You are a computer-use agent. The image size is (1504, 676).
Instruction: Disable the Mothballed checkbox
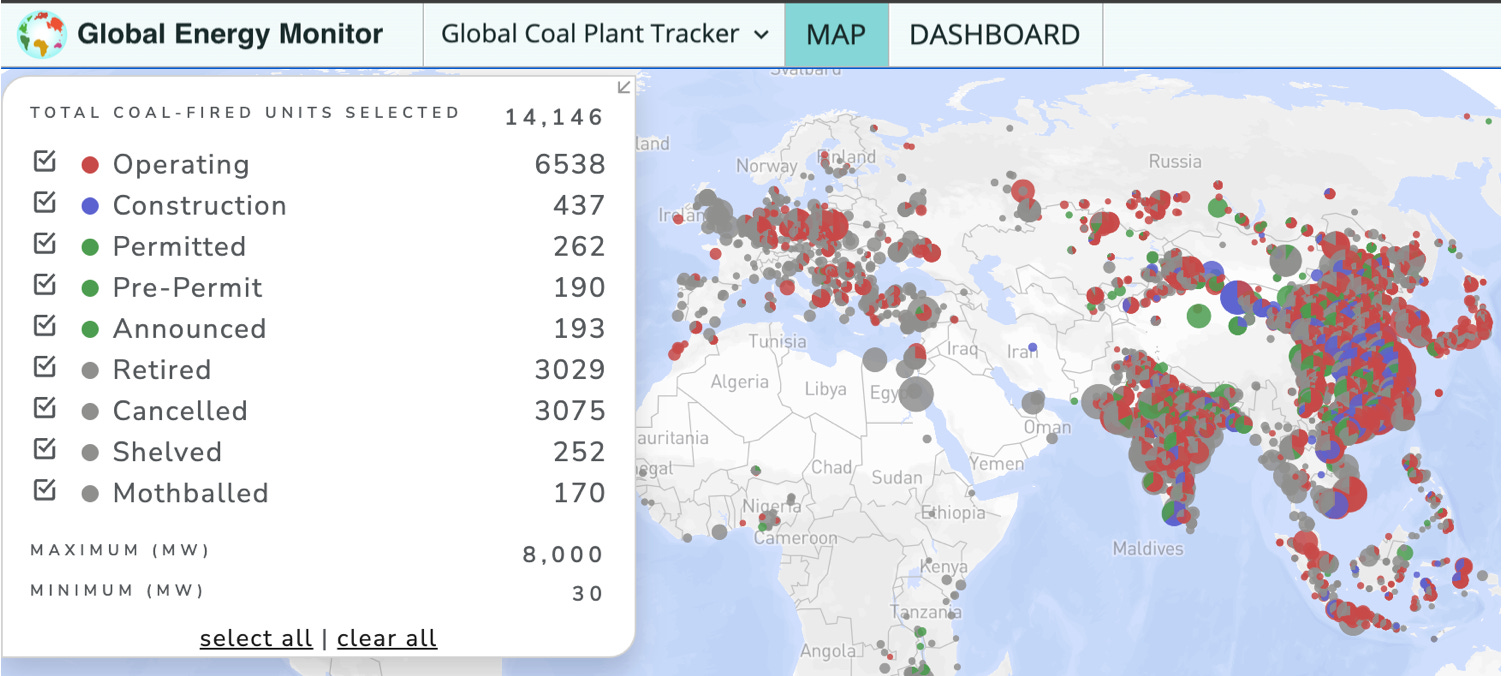(45, 490)
